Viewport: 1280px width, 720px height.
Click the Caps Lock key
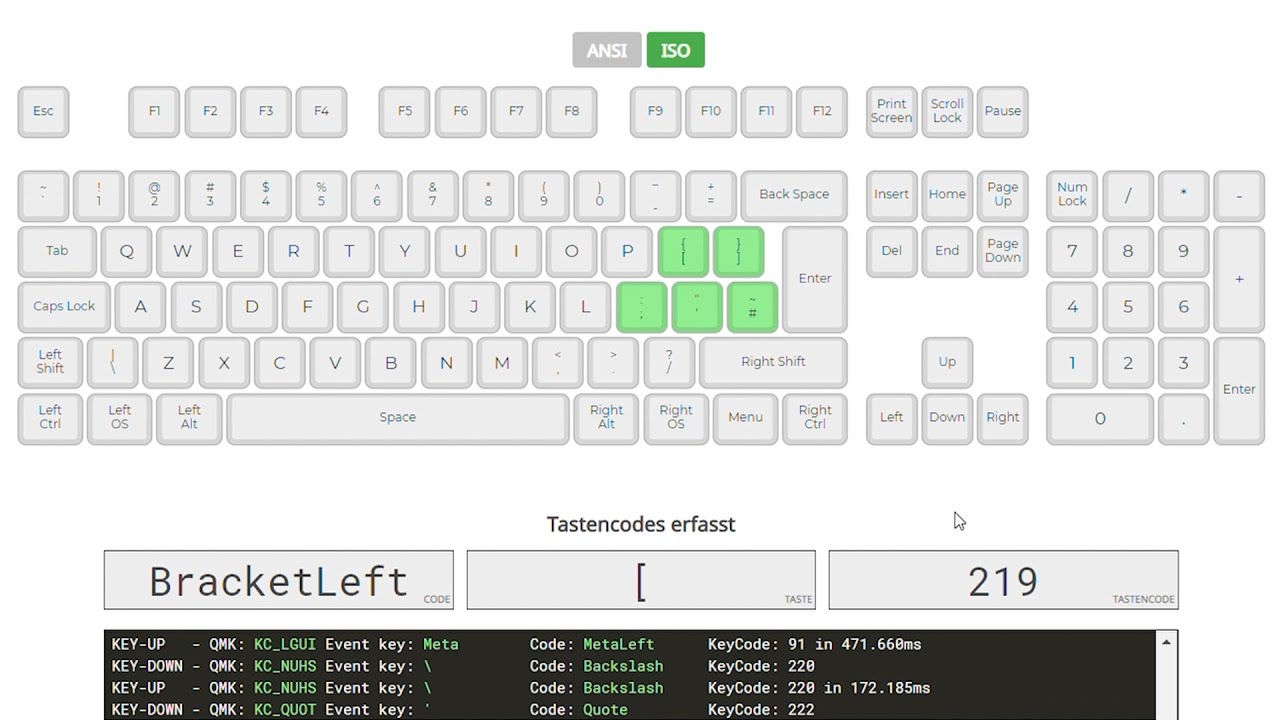point(64,307)
